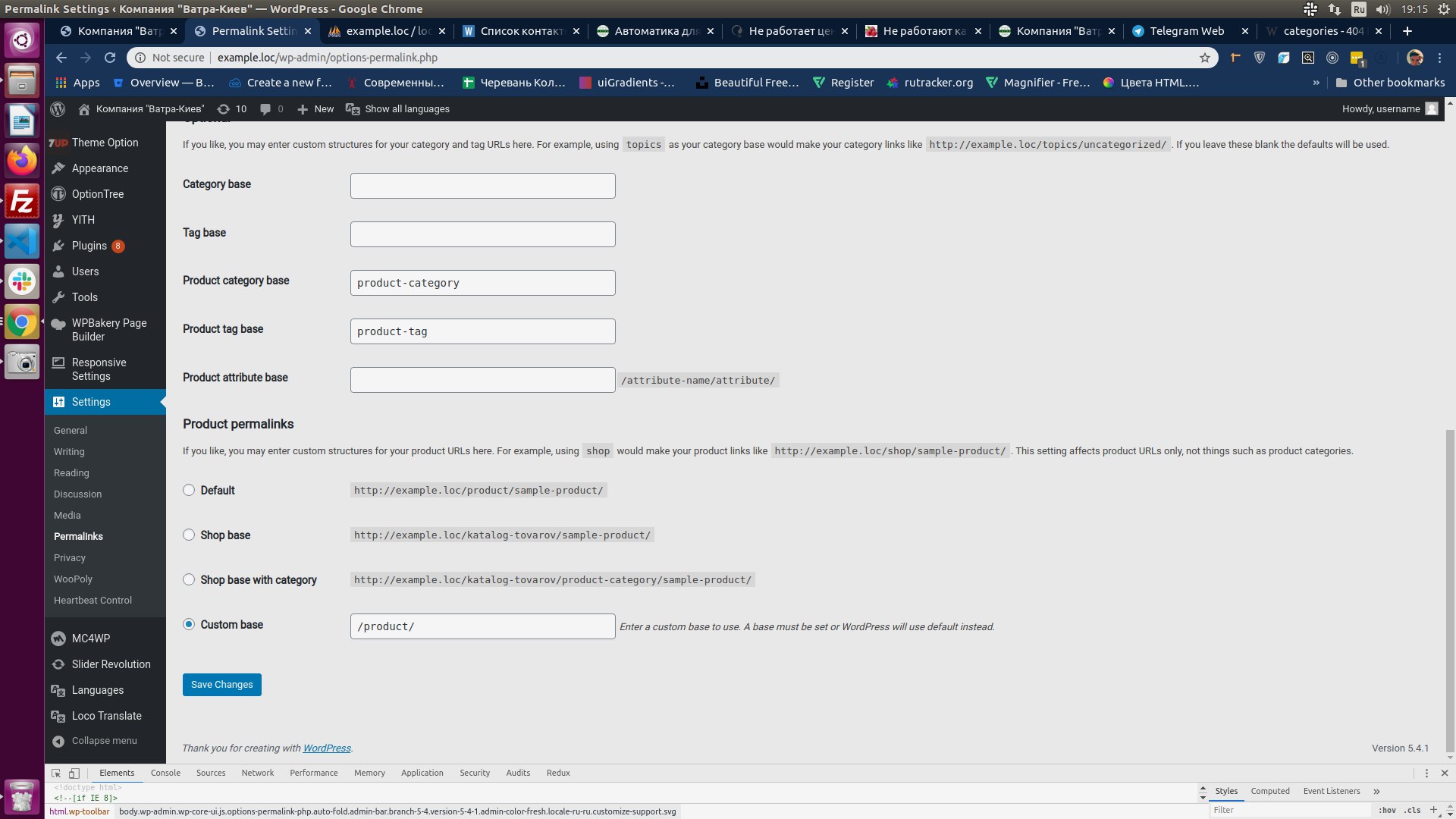Open the Apps bookmarks shortcut
Image resolution: width=1456 pixels, height=819 pixels.
pyautogui.click(x=78, y=83)
